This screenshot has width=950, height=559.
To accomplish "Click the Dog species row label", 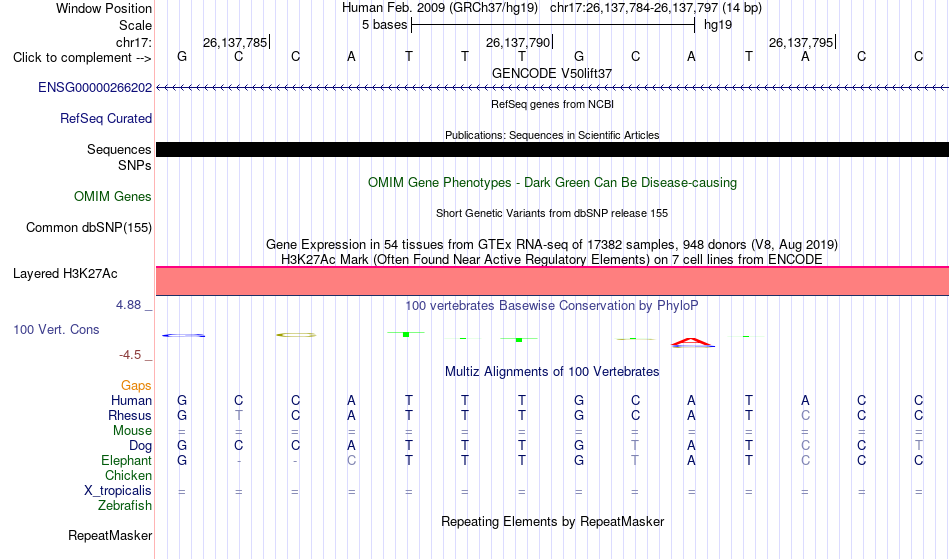I will (x=140, y=446).
